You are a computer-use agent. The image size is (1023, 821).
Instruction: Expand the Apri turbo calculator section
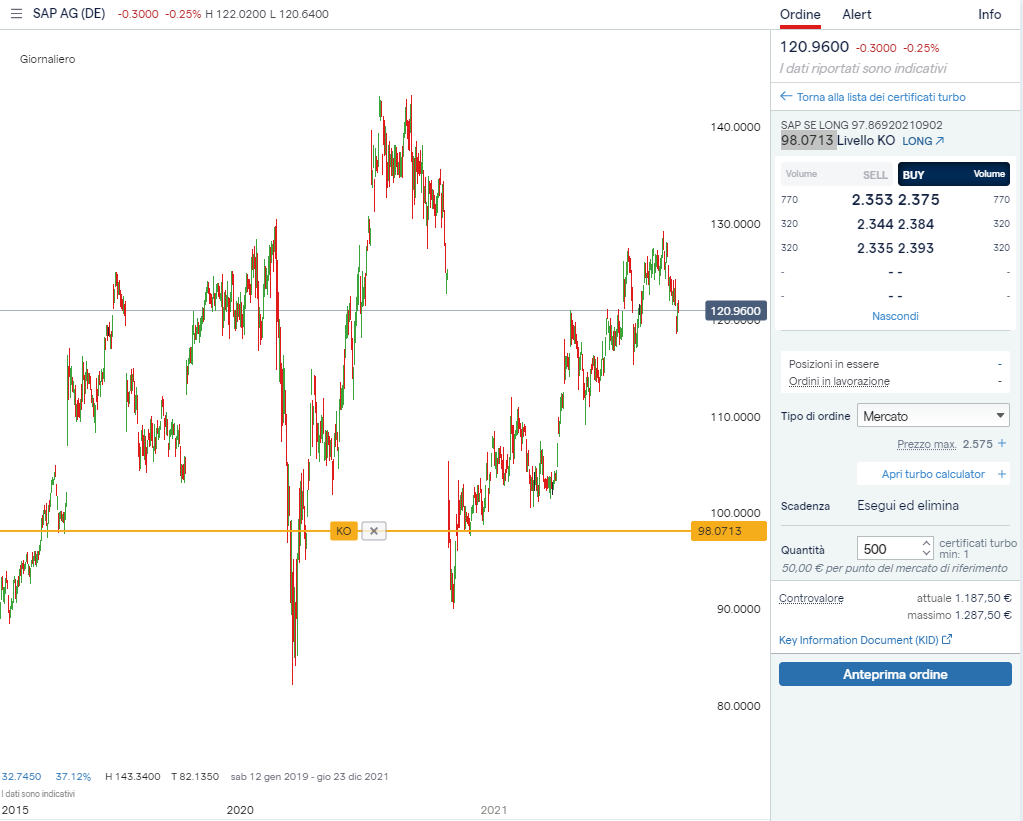pyautogui.click(x=932, y=474)
